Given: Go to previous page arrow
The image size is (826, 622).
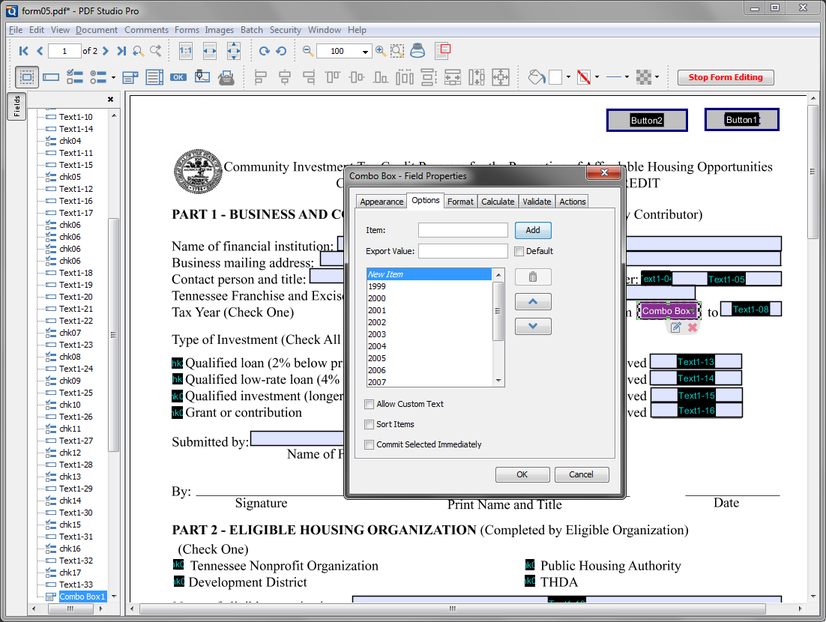Looking at the screenshot, I should pos(40,51).
